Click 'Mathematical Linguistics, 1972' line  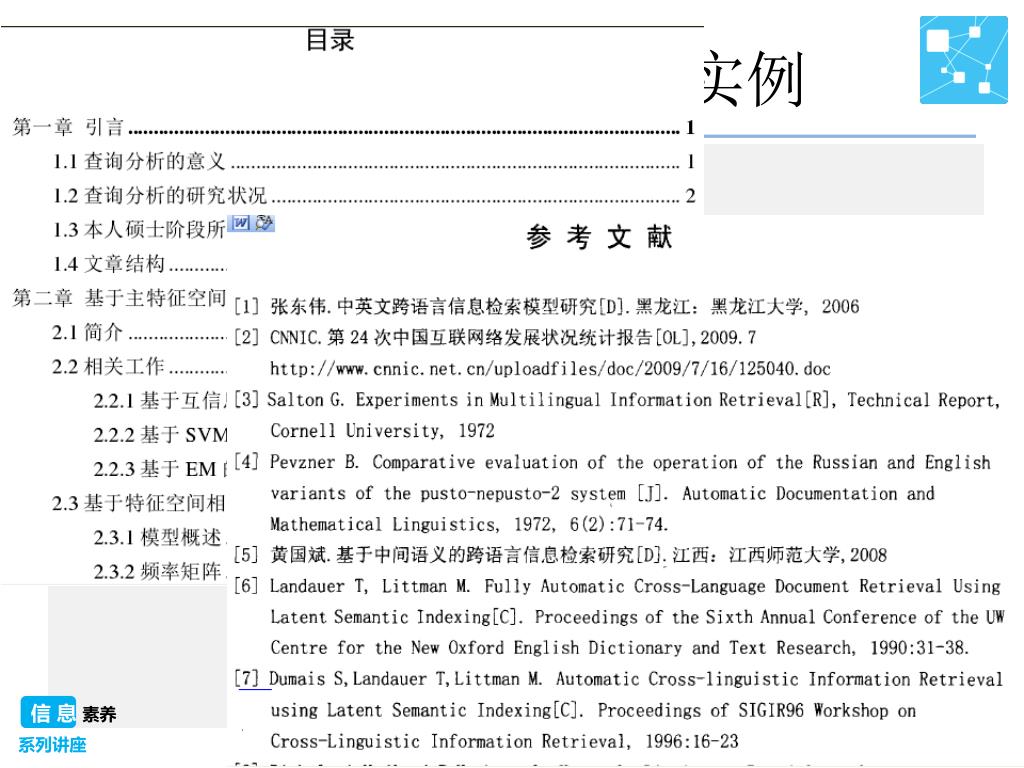pos(470,524)
